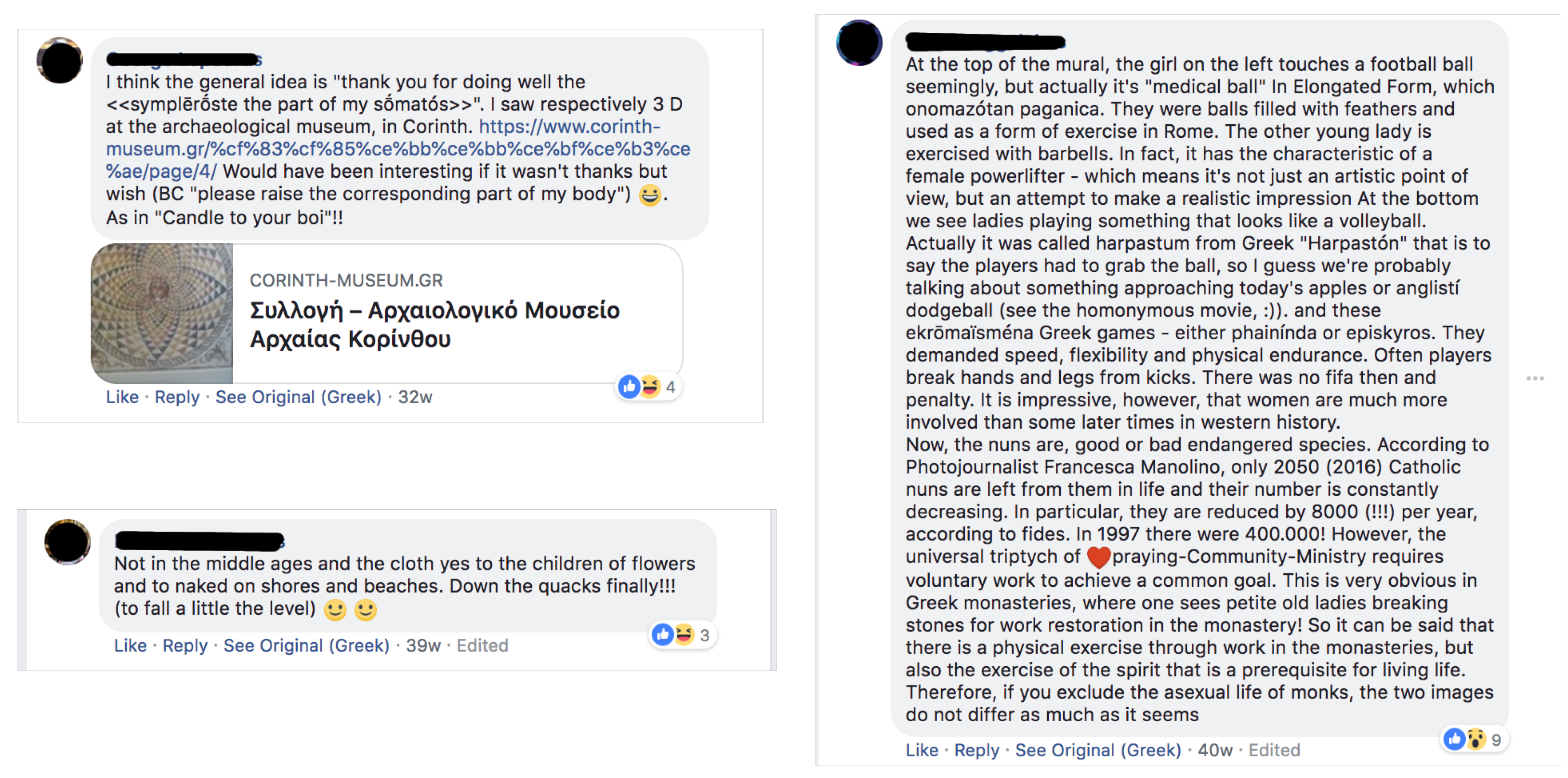The width and height of the screenshot is (1568, 778).
Task: Click the wow reaction icon on 40w comment
Action: 1476,739
